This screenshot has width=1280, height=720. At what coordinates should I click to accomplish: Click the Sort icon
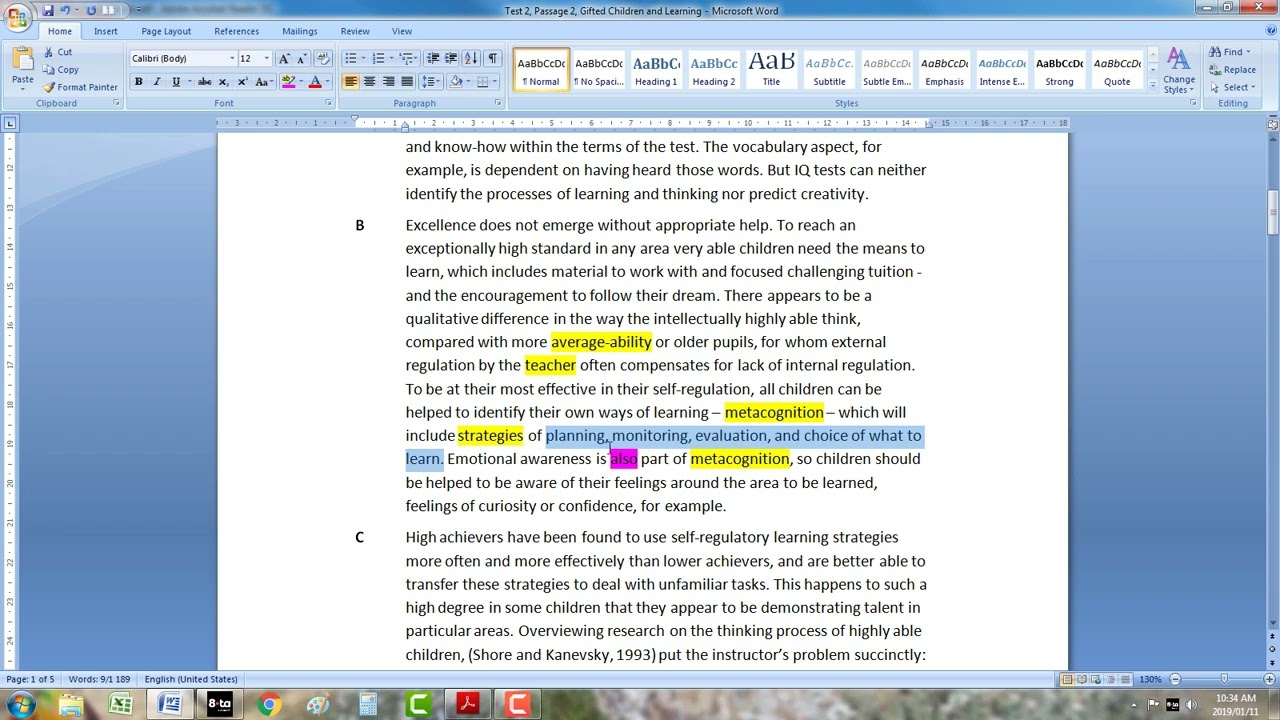[x=472, y=58]
